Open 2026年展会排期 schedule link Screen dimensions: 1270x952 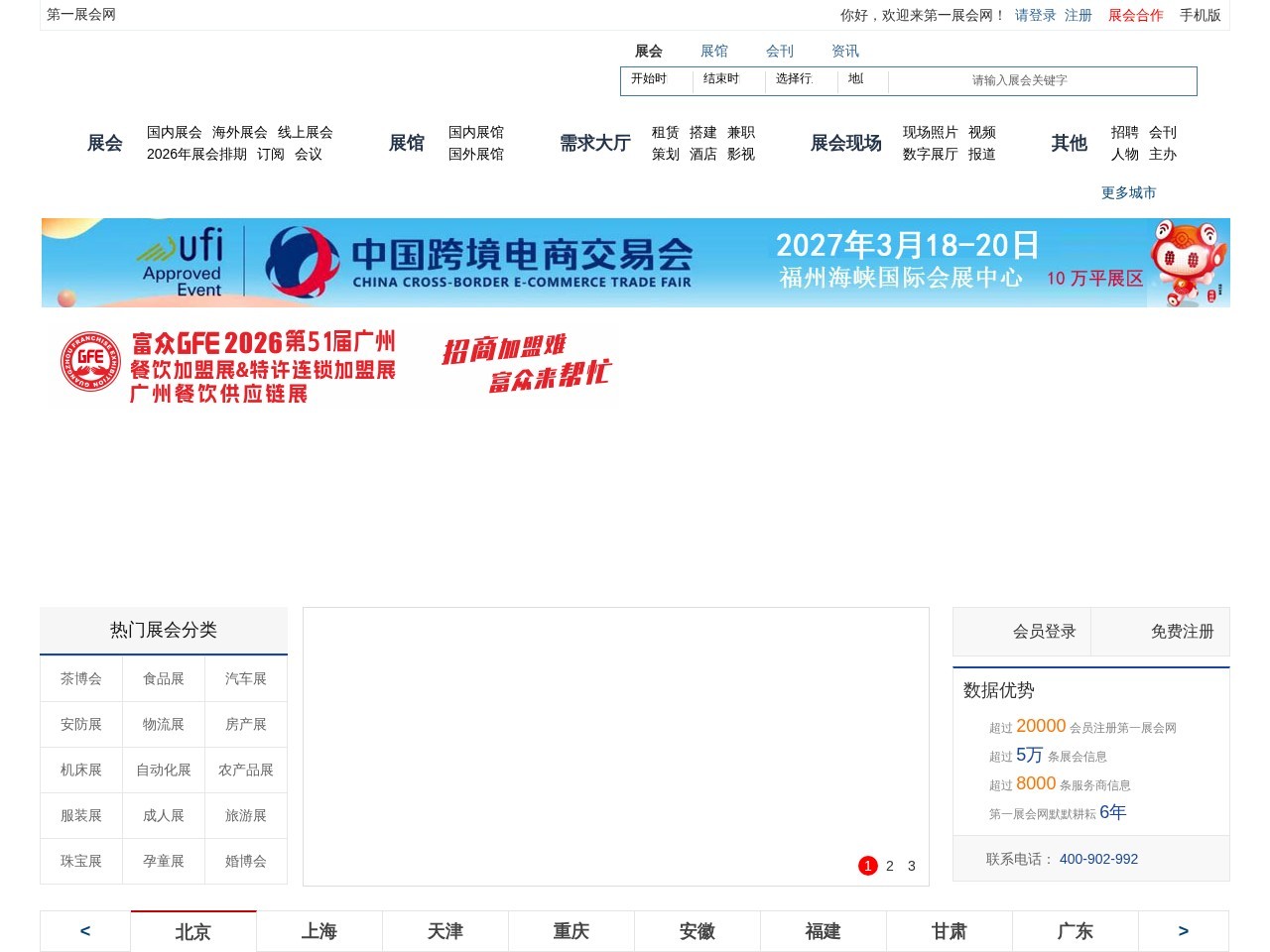point(196,154)
